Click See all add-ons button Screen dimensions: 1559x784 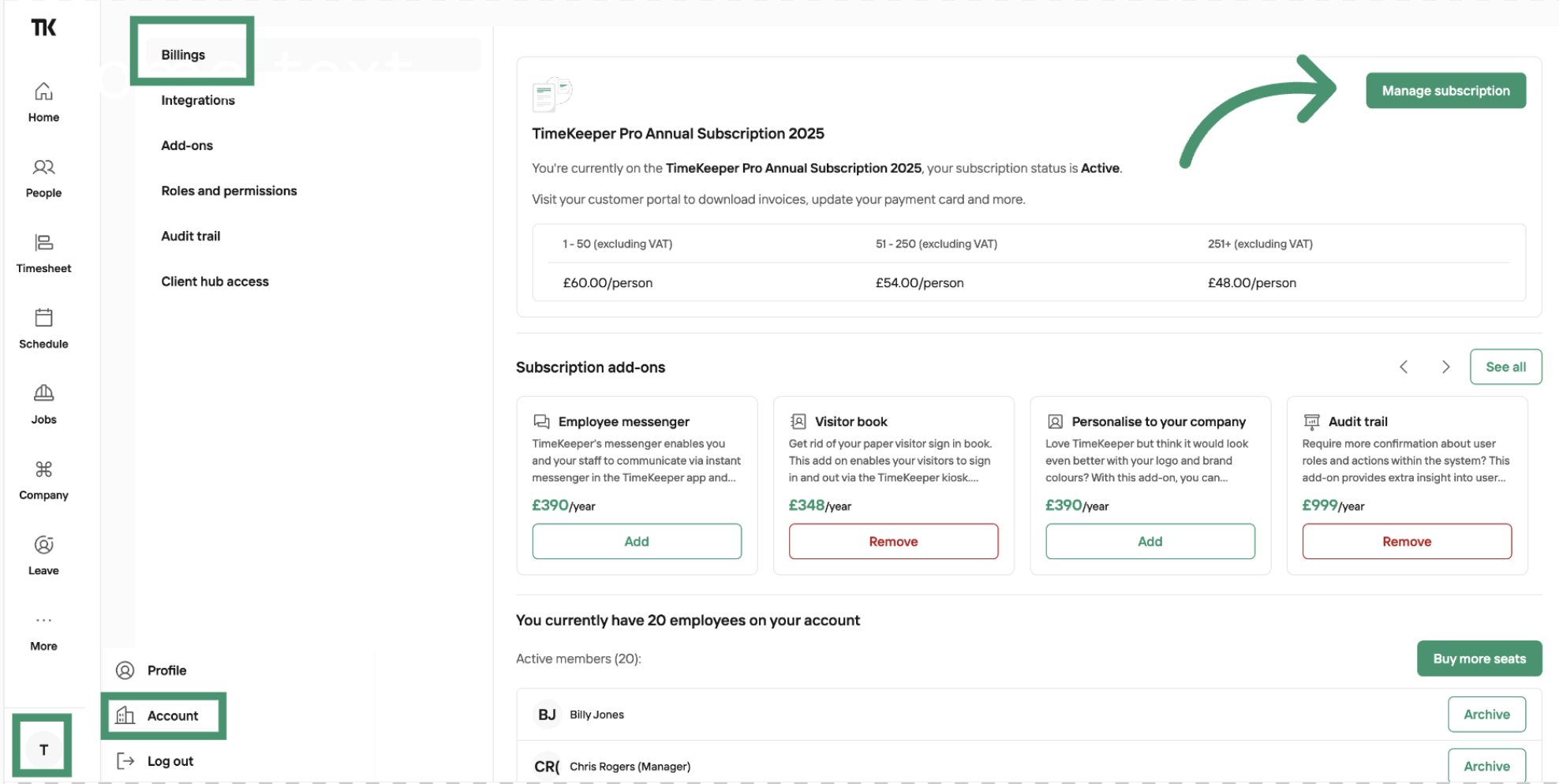click(1505, 367)
